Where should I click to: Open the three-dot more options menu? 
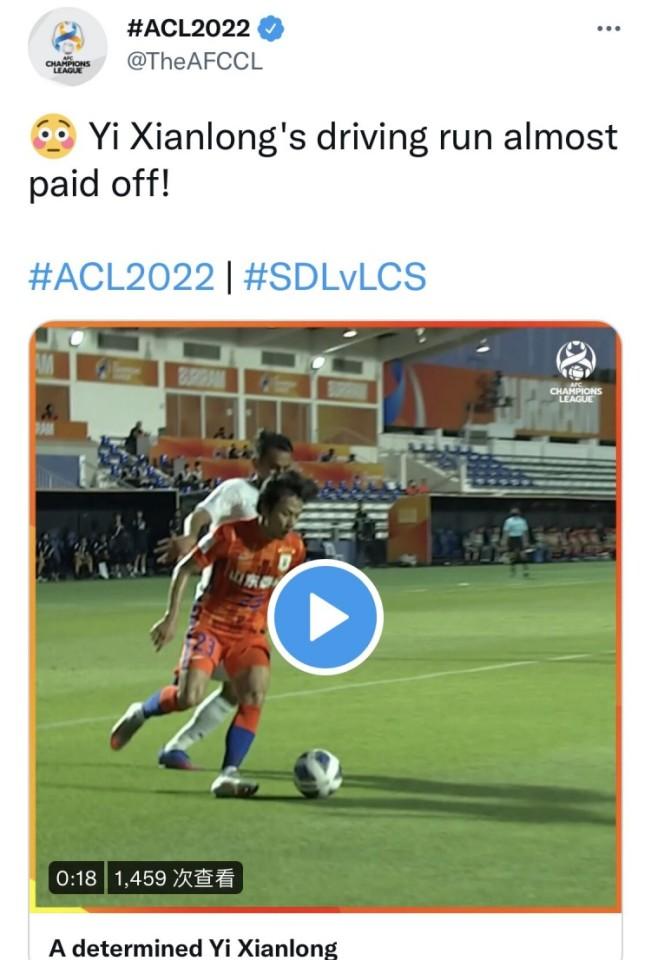click(x=609, y=29)
